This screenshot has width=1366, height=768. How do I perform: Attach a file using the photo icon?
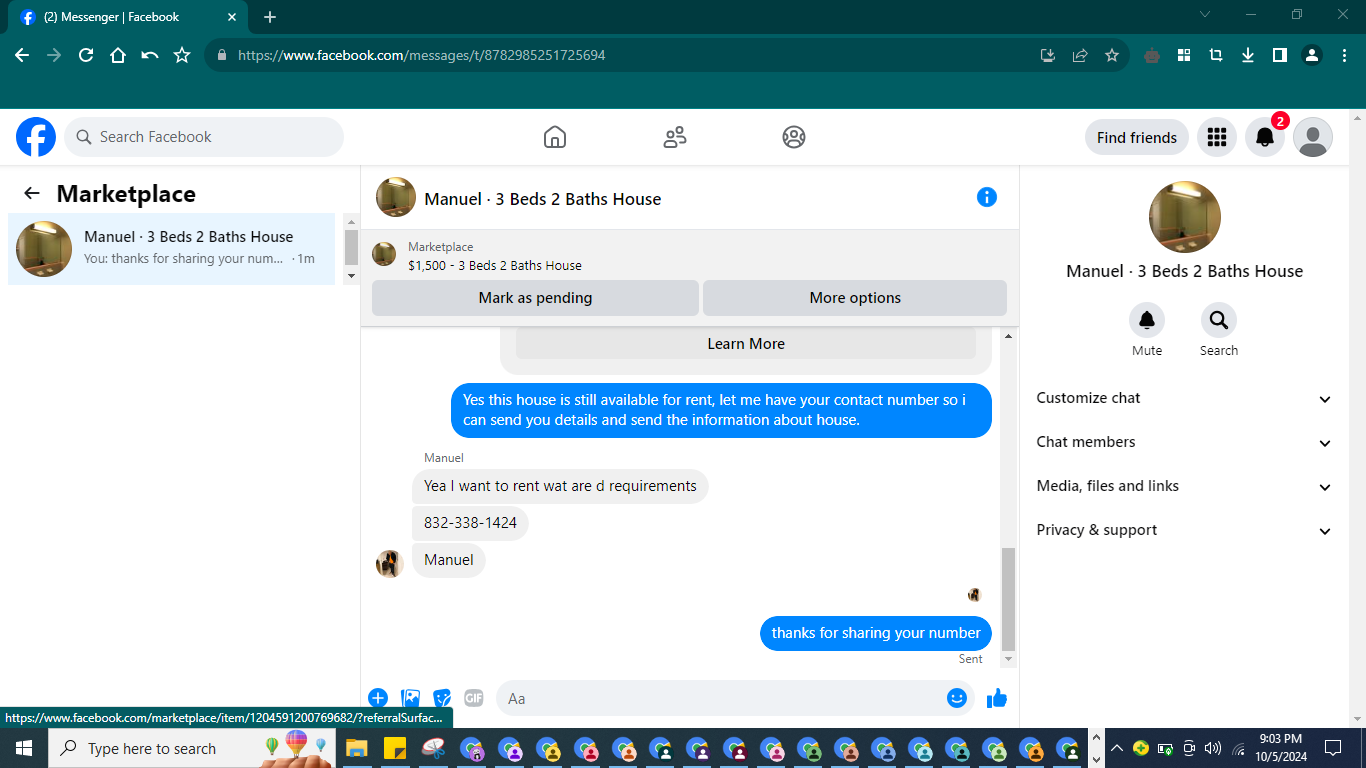tap(410, 698)
